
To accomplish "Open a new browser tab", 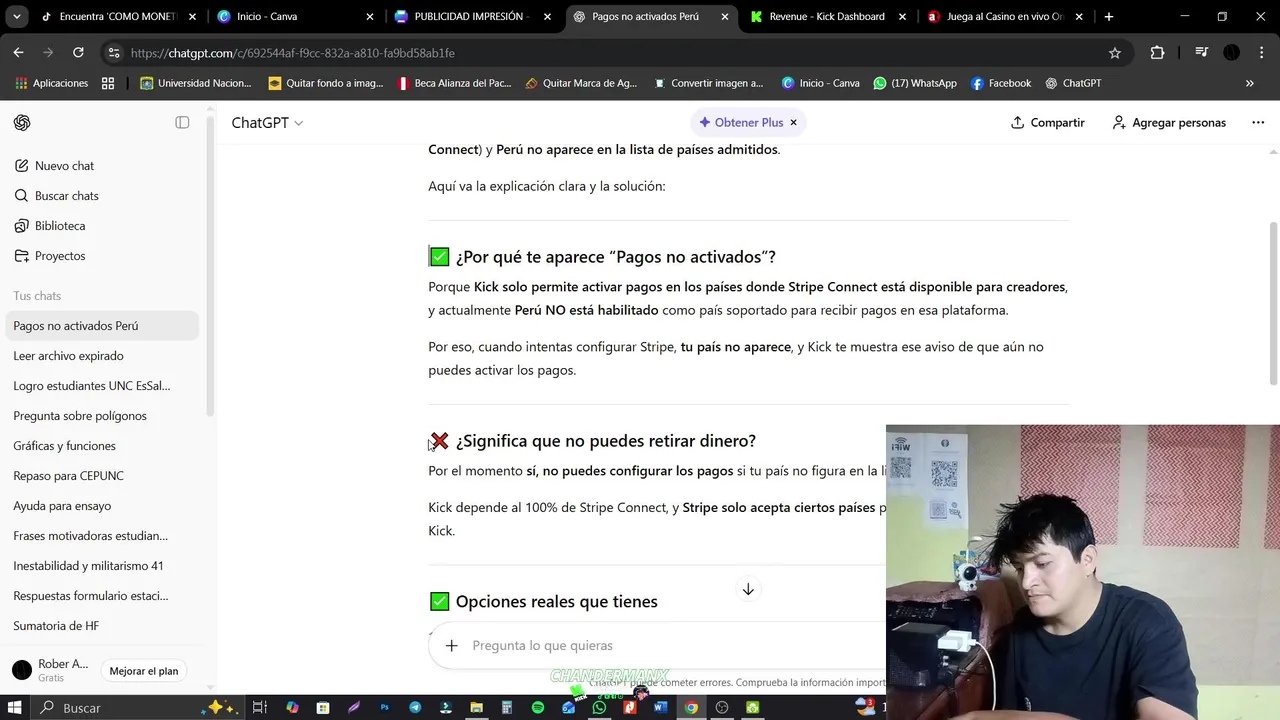I will 1108,17.
